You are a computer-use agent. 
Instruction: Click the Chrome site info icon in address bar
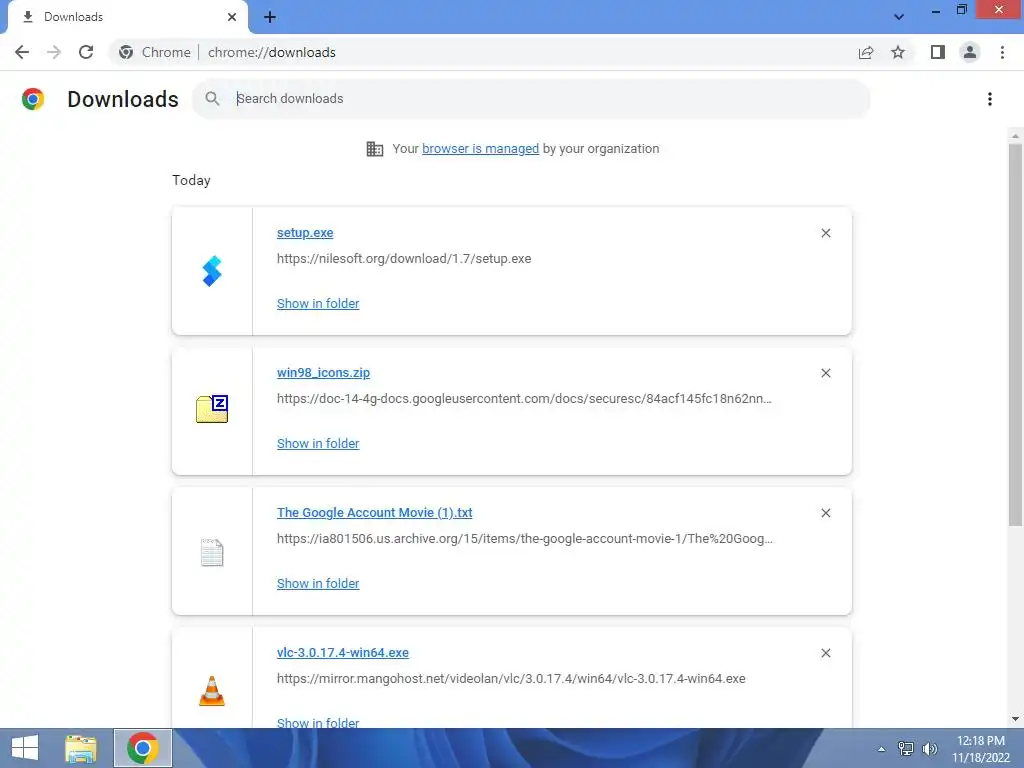[126, 52]
